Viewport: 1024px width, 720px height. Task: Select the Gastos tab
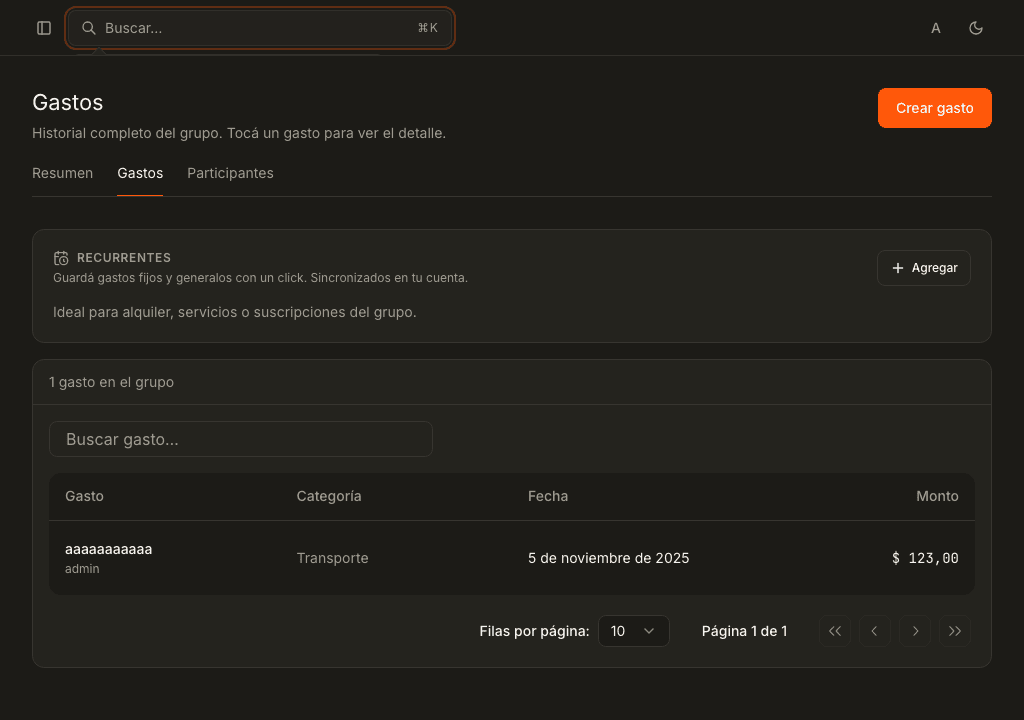(x=140, y=173)
